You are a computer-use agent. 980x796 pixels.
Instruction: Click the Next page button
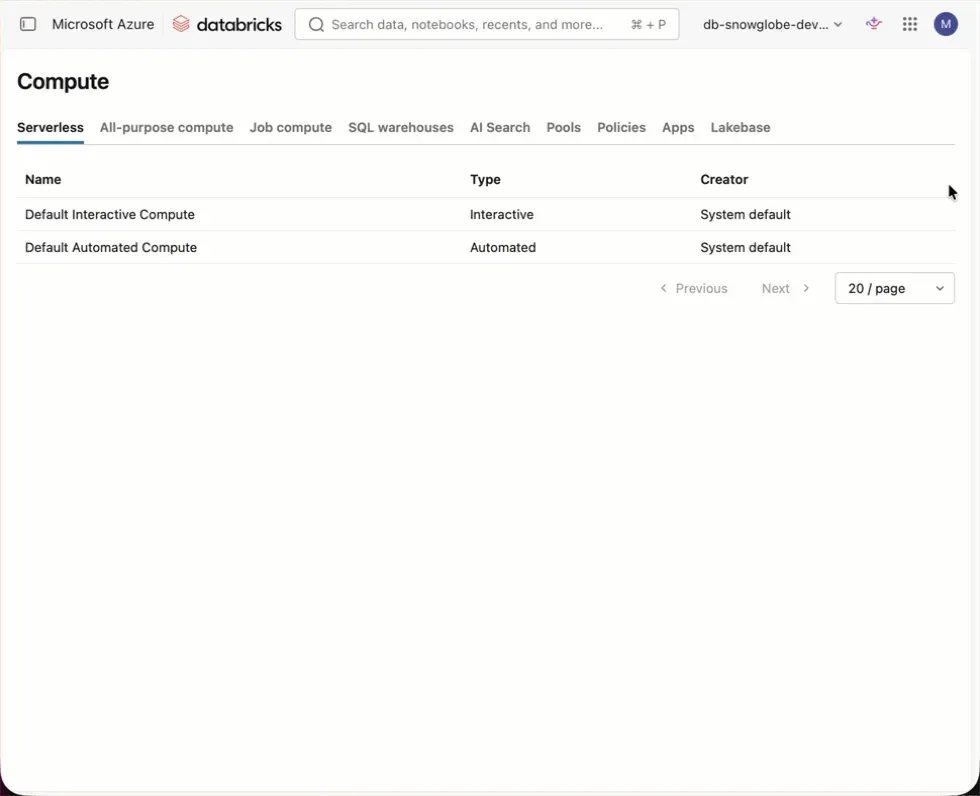pos(785,288)
